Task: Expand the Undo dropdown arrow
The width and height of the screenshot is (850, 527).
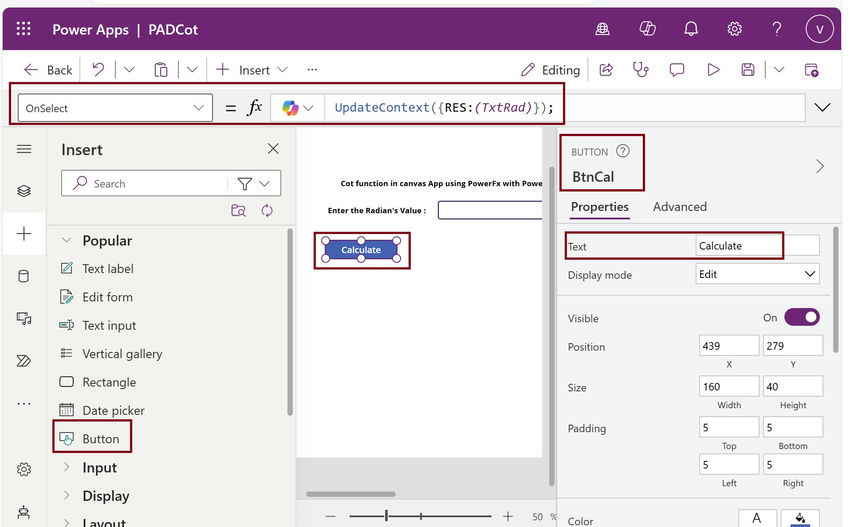Action: tap(129, 69)
